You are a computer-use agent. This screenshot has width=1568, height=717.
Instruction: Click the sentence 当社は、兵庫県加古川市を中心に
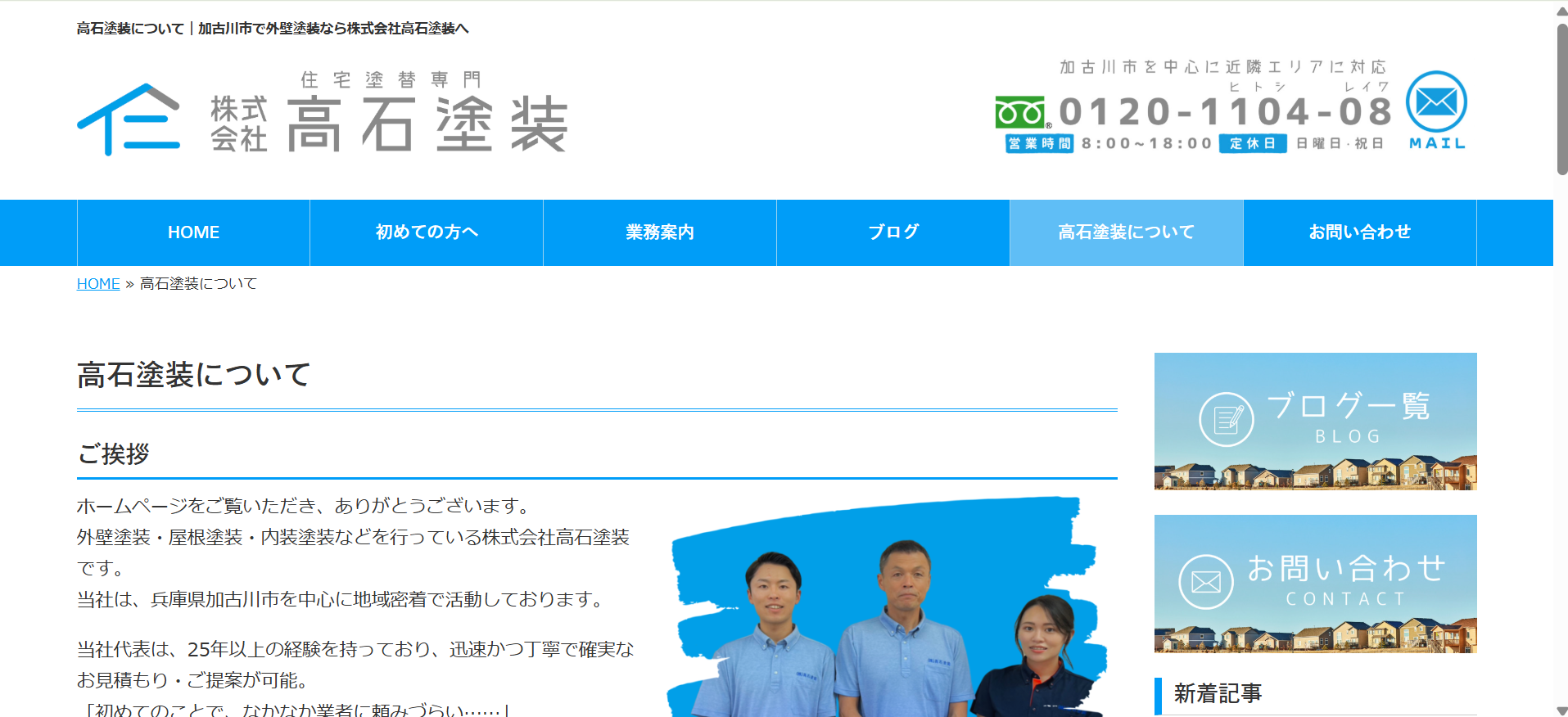342,600
